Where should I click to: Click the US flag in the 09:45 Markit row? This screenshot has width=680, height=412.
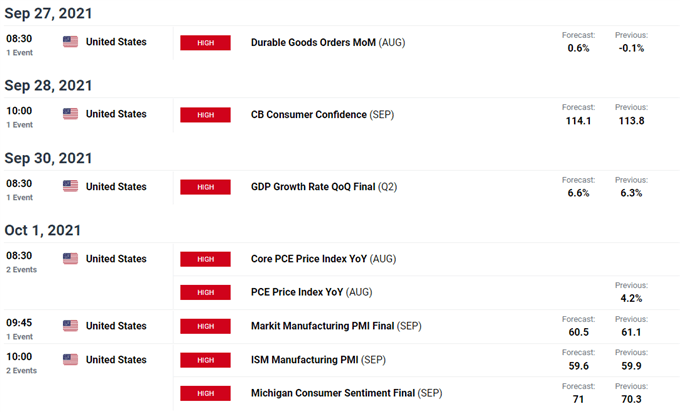70,326
